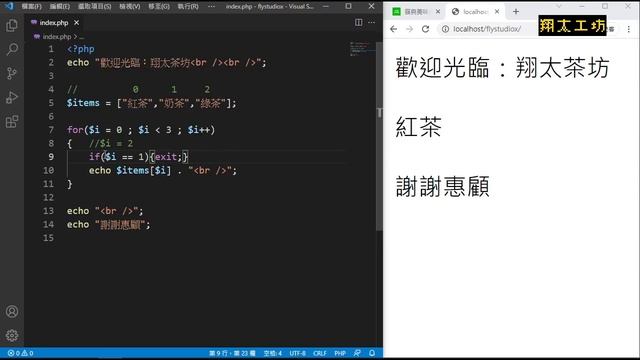Viewport: 640px width, 360px height.
Task: Click the code minimap preview
Action: coord(362,49)
